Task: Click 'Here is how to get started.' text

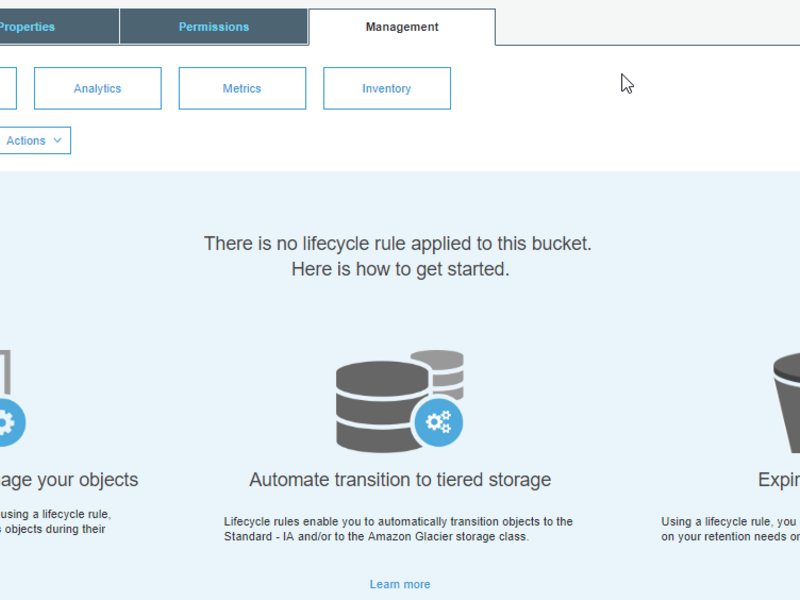Action: pos(400,269)
